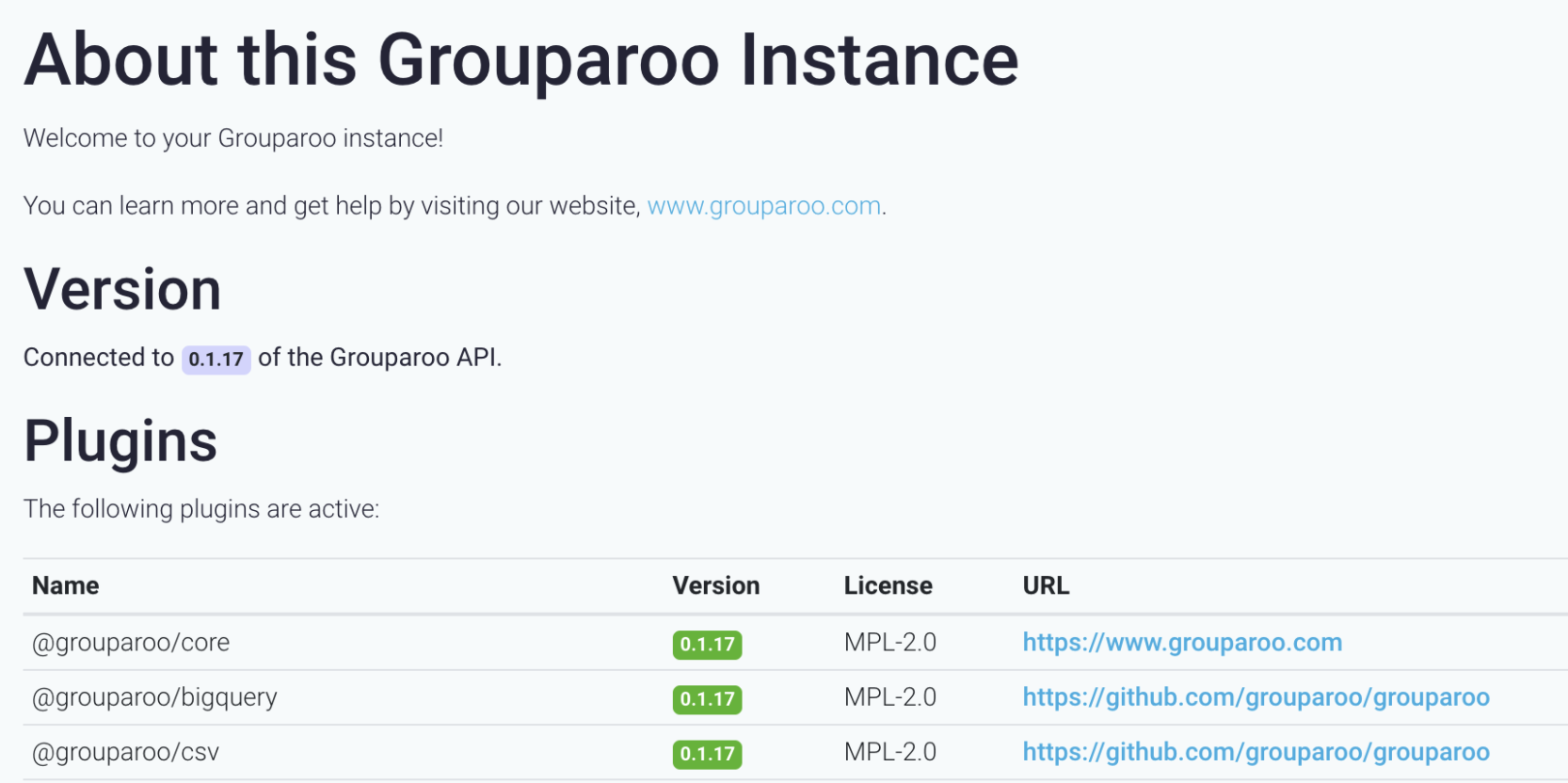The width and height of the screenshot is (1568, 783).
Task: Click MPL-2.0 license in @grouparoo/core row
Action: pos(890,643)
